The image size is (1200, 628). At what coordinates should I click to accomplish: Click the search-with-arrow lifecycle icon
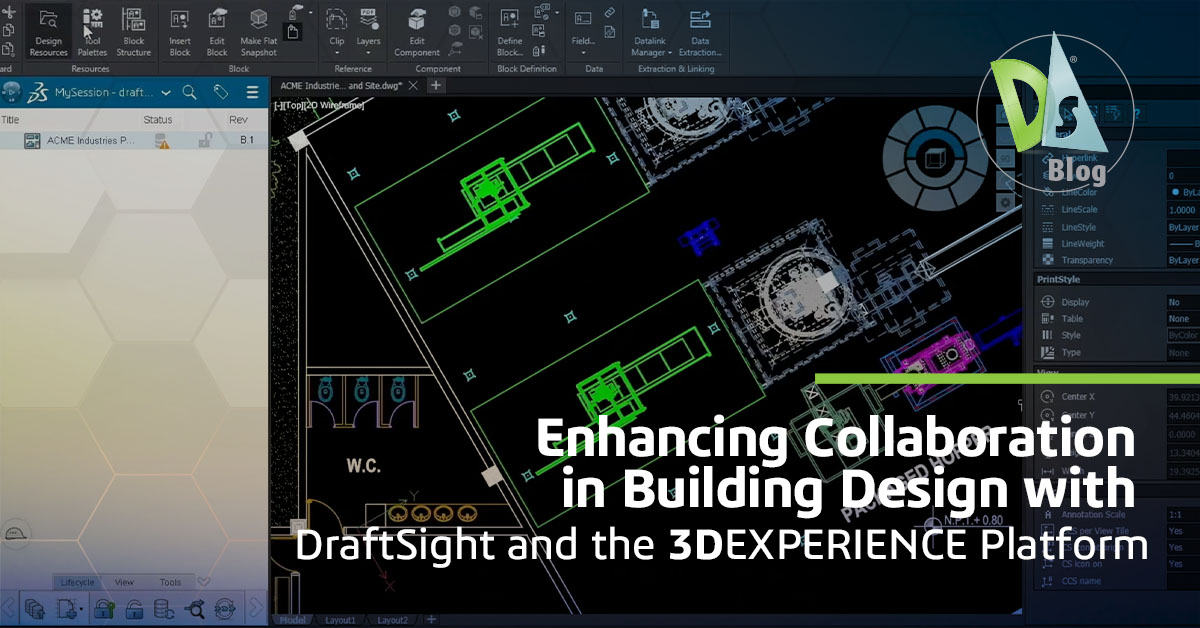pos(195,608)
